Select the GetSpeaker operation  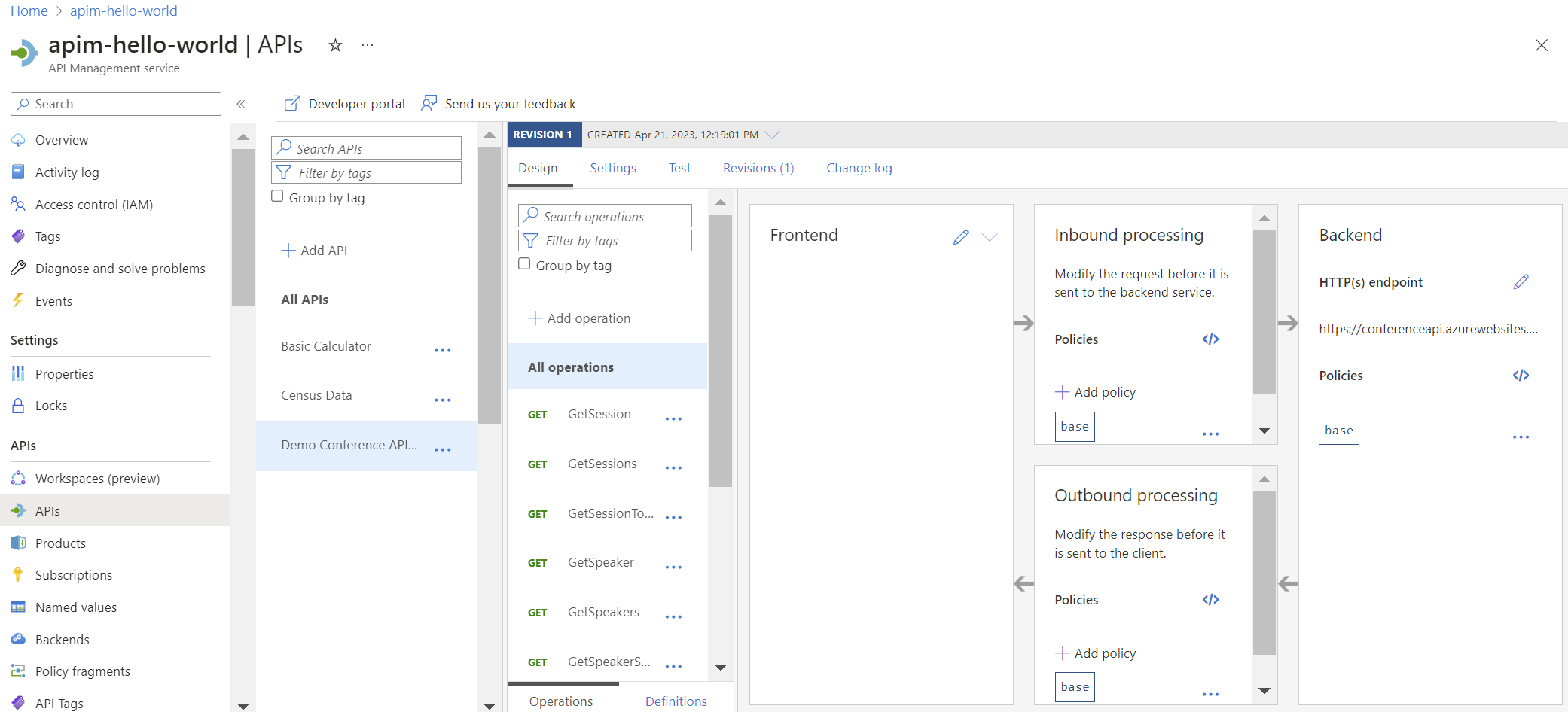point(600,562)
